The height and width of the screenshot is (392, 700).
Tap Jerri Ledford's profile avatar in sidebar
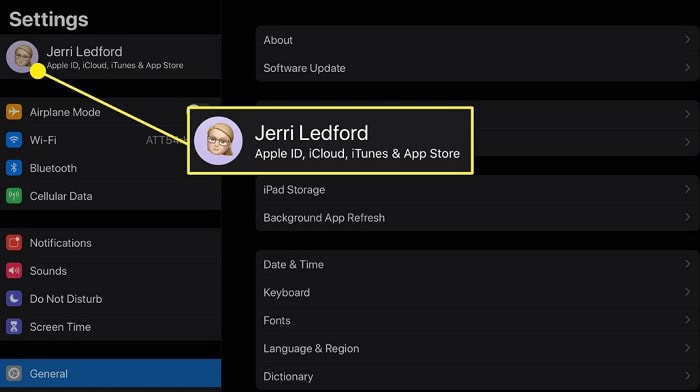(x=22, y=57)
